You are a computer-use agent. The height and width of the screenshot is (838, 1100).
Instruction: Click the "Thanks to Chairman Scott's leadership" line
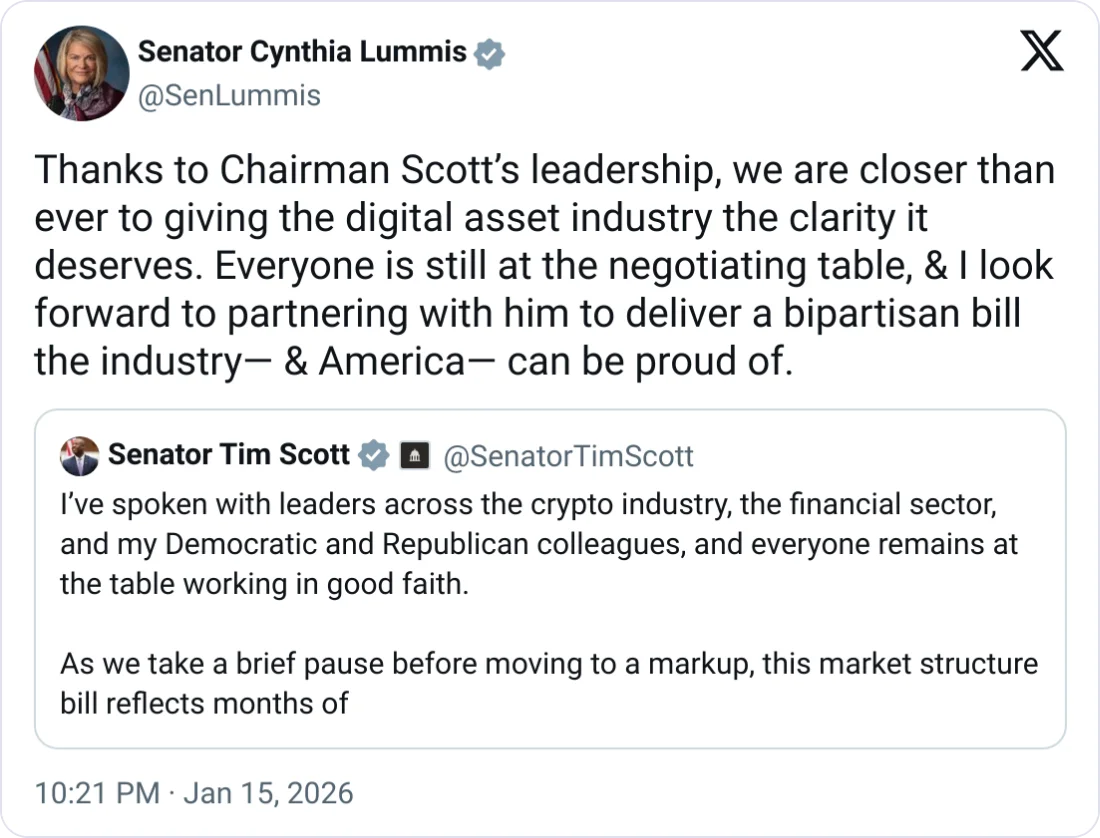544,171
